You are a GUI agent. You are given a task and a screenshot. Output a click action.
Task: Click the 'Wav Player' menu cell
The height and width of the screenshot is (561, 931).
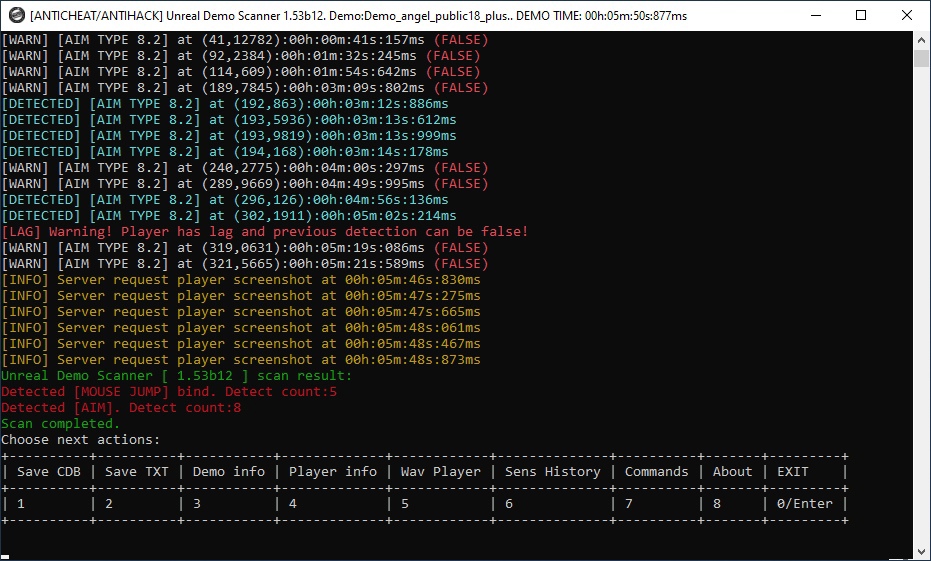click(441, 472)
